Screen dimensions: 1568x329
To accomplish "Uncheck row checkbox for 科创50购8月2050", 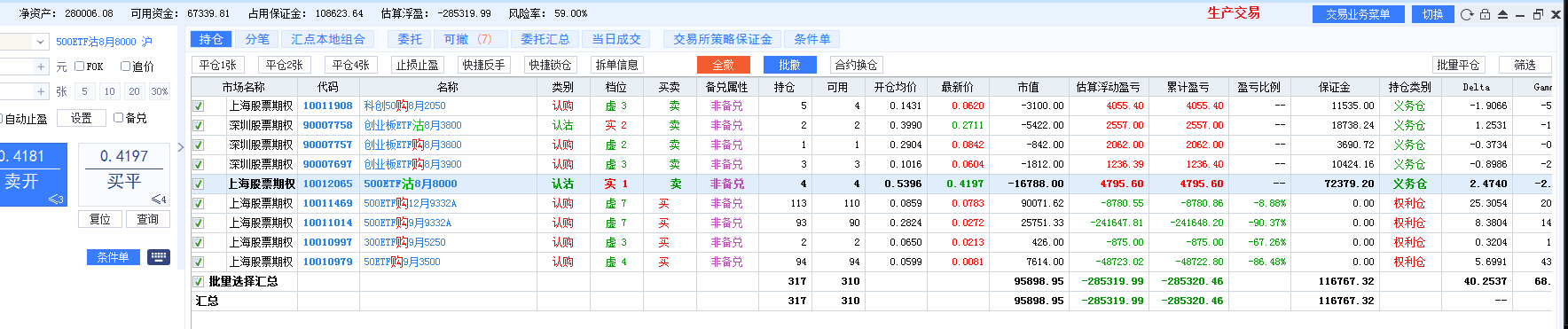I will pos(199,106).
